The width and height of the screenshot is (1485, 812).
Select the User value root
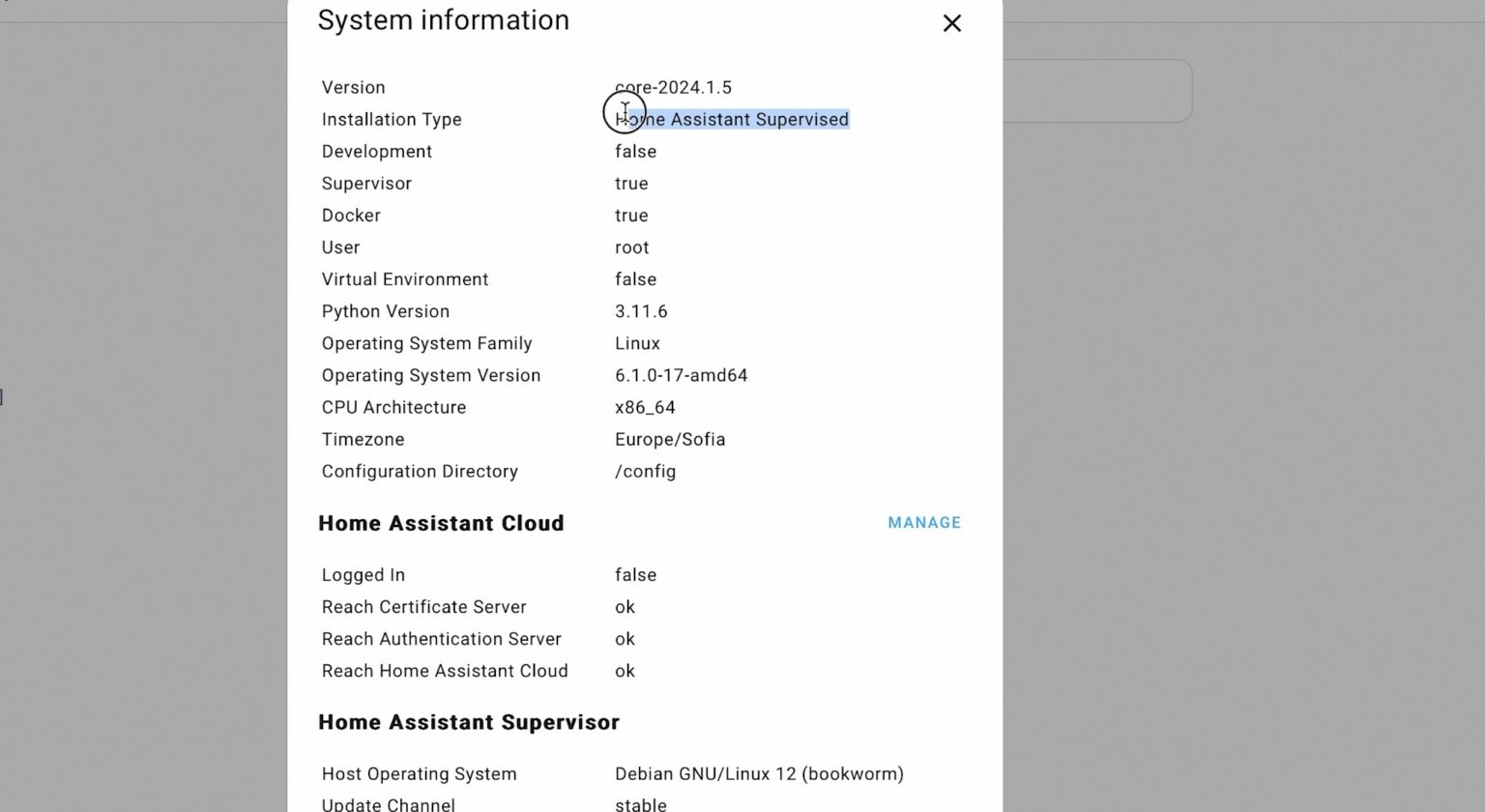(632, 246)
